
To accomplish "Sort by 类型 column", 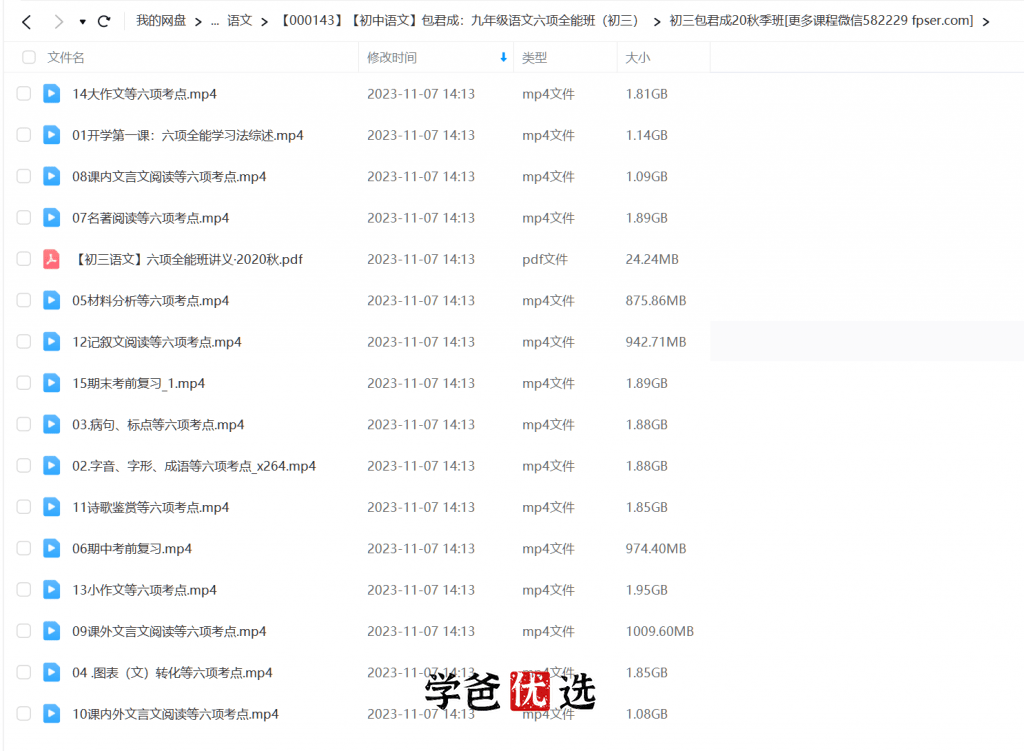I will coord(534,57).
